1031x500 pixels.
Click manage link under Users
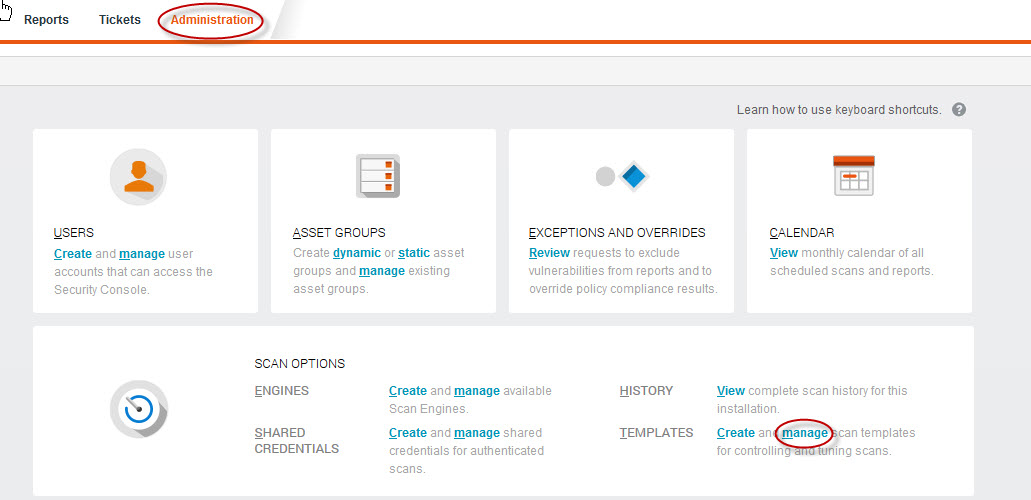[x=142, y=254]
